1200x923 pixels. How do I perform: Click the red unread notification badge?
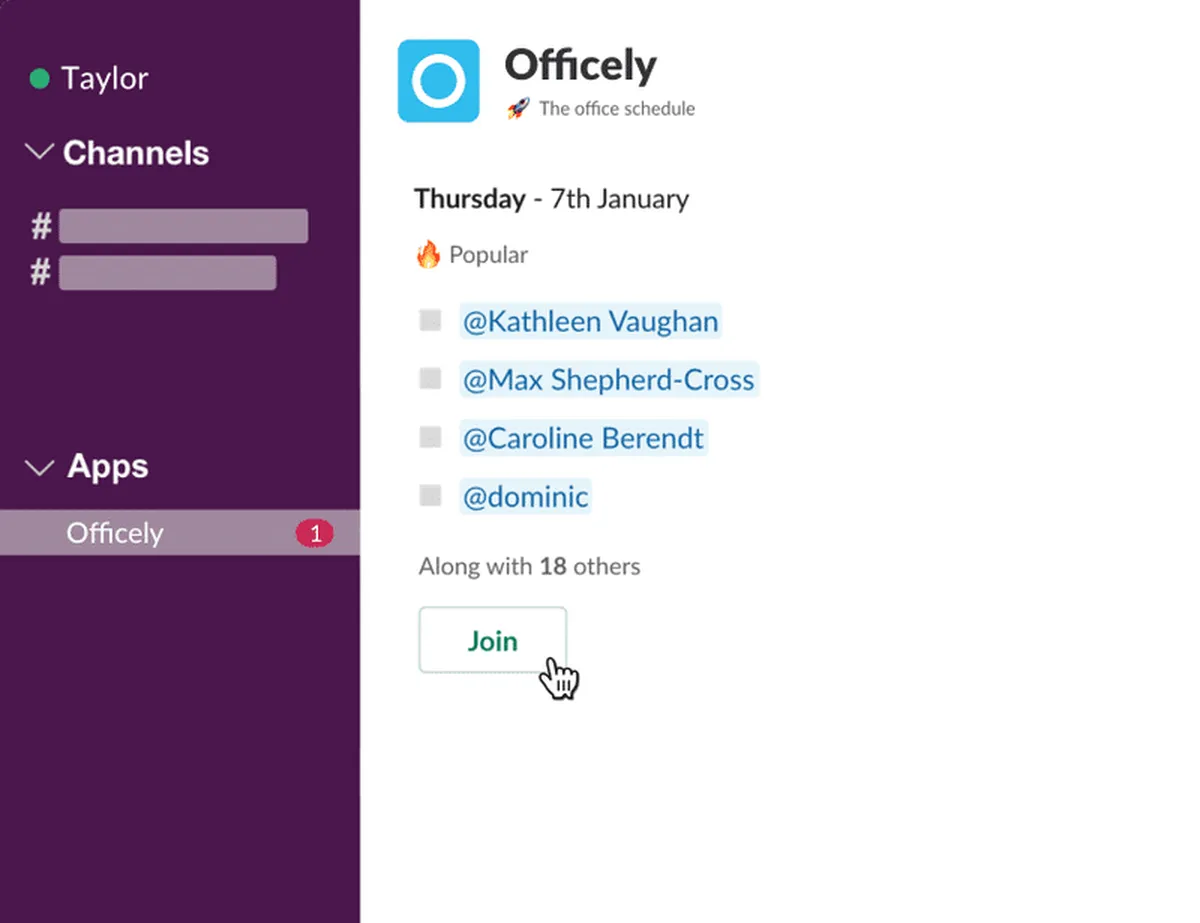tap(314, 534)
